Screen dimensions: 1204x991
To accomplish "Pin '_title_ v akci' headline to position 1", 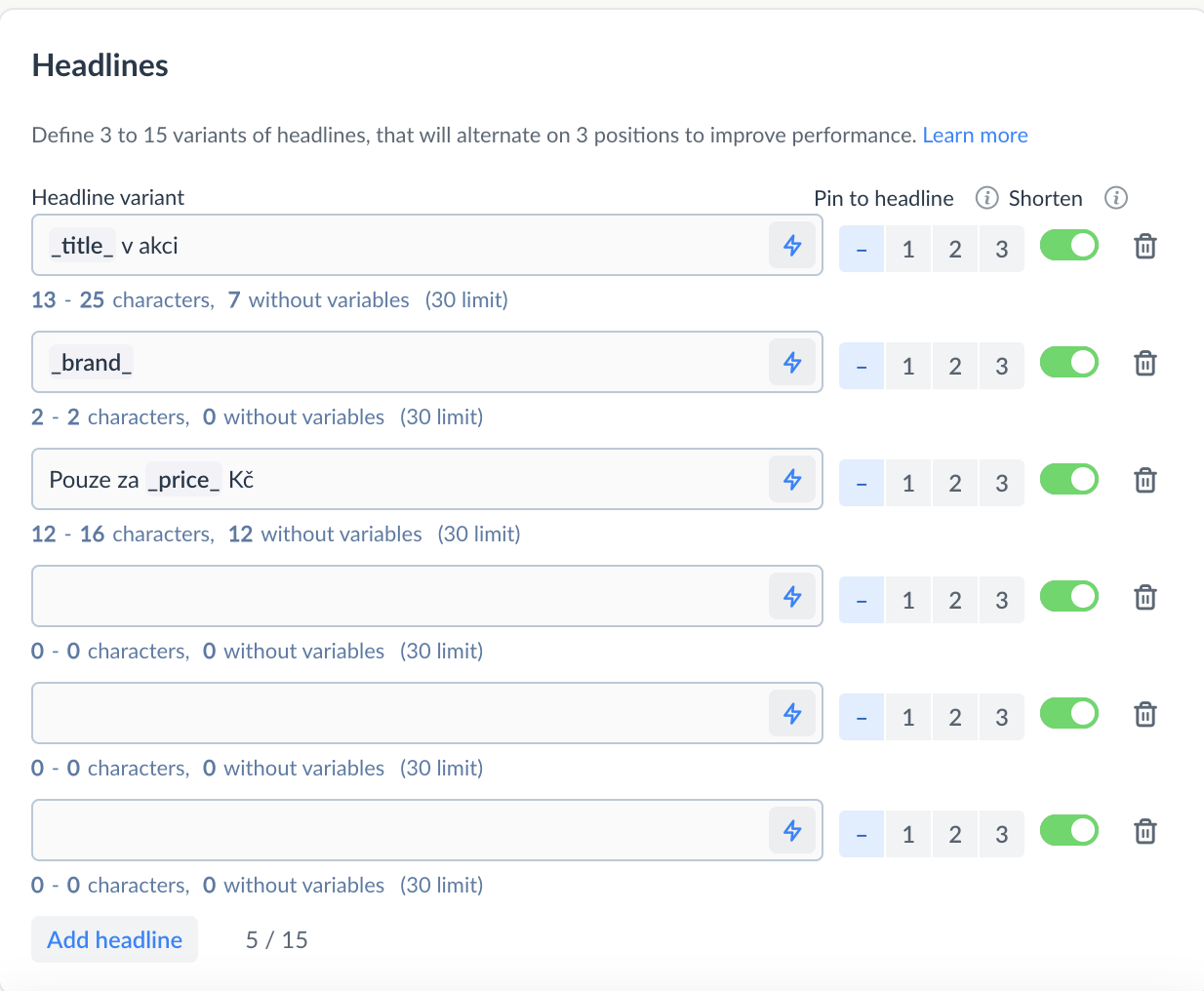I will tap(908, 249).
